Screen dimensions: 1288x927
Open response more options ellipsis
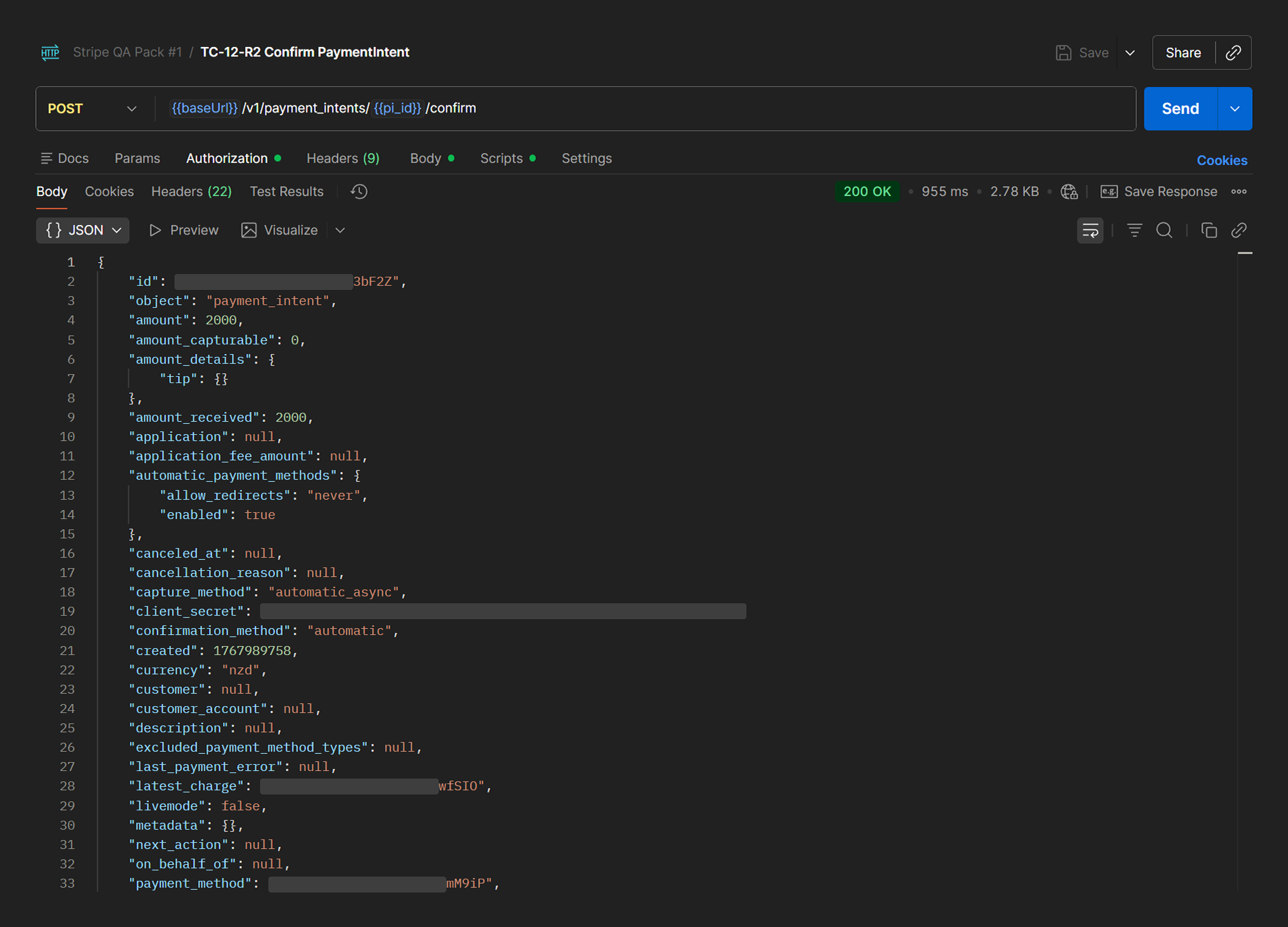[1239, 192]
